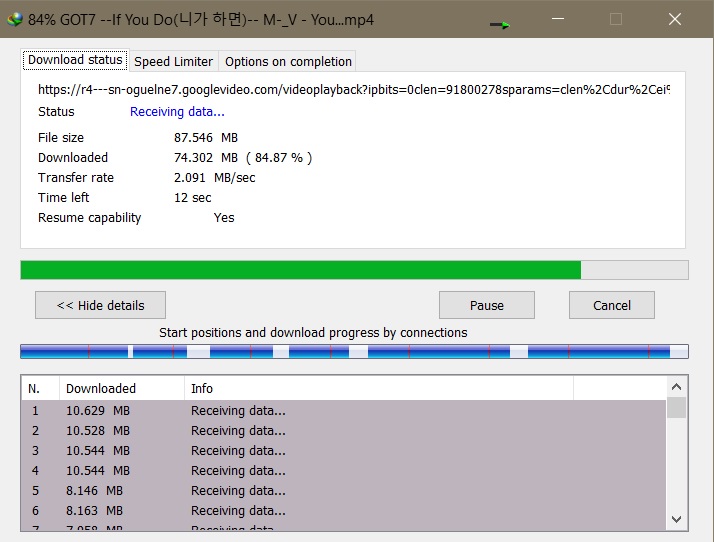Cancel the download

612,305
